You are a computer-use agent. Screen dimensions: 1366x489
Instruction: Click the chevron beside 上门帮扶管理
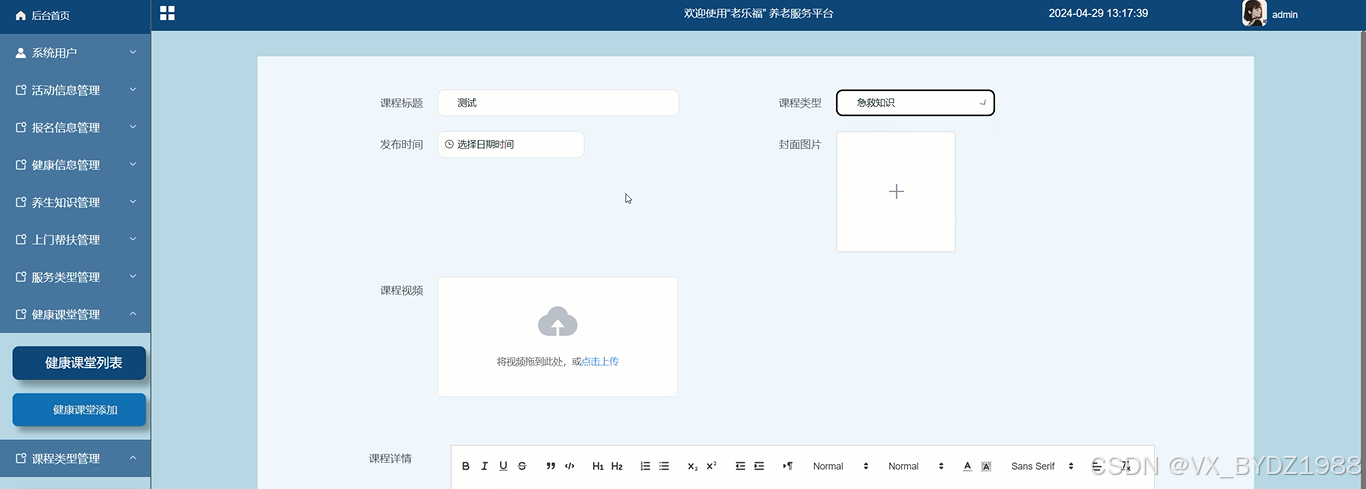coord(133,239)
